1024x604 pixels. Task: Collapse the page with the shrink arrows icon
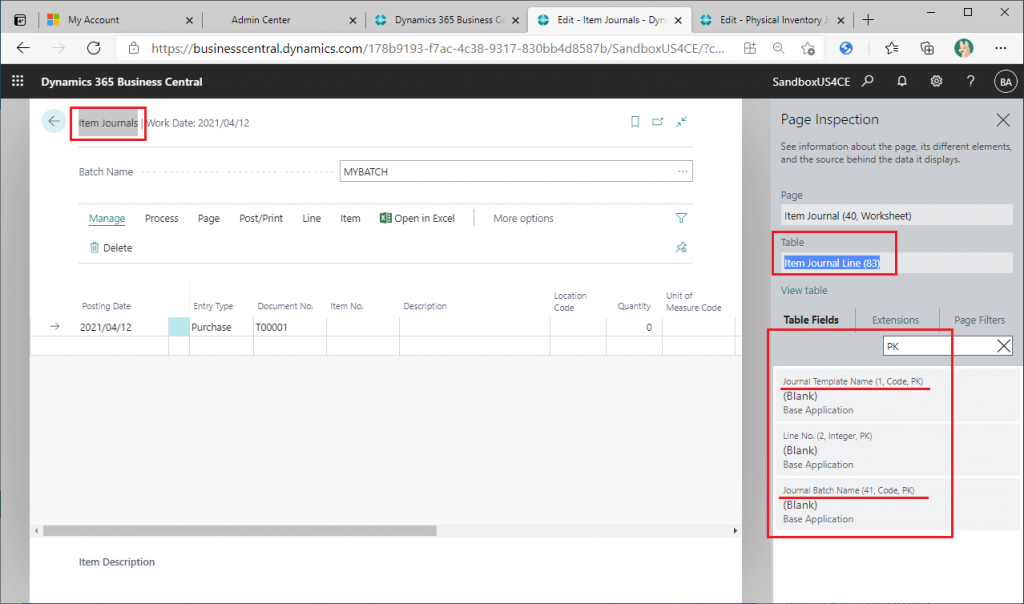click(x=681, y=121)
